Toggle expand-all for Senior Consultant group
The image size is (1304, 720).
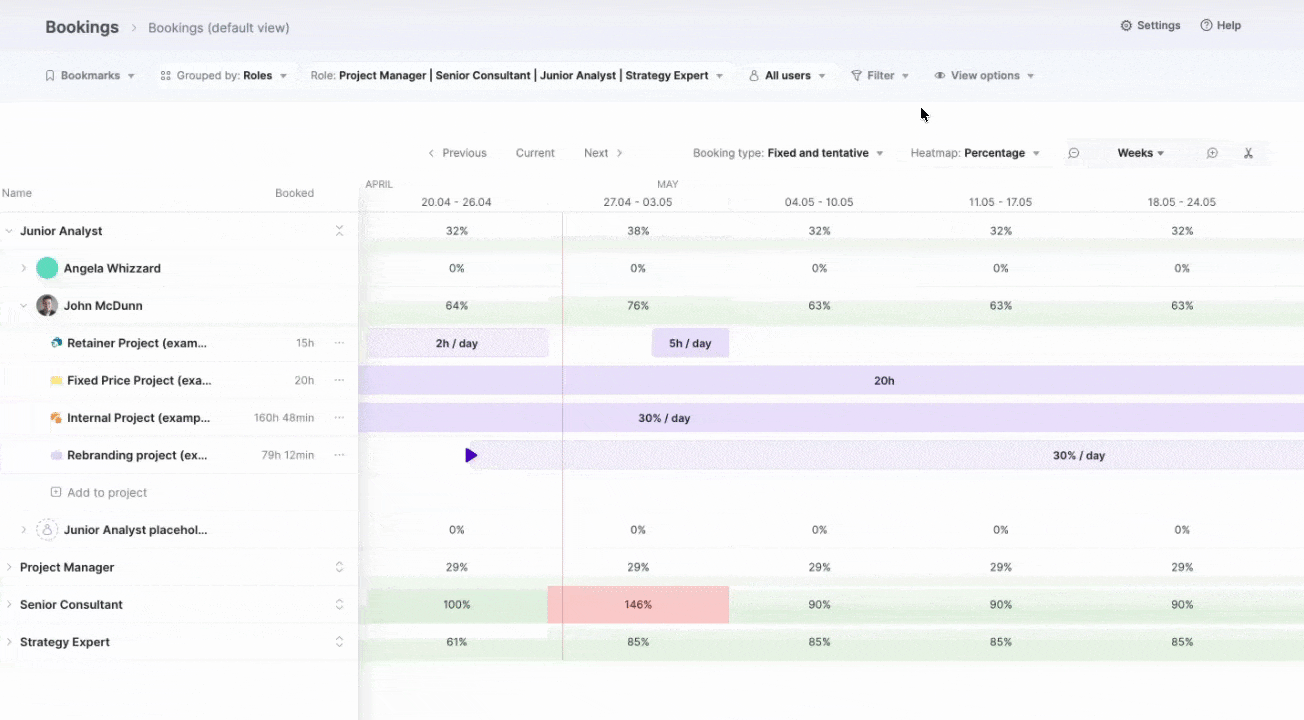(x=339, y=605)
